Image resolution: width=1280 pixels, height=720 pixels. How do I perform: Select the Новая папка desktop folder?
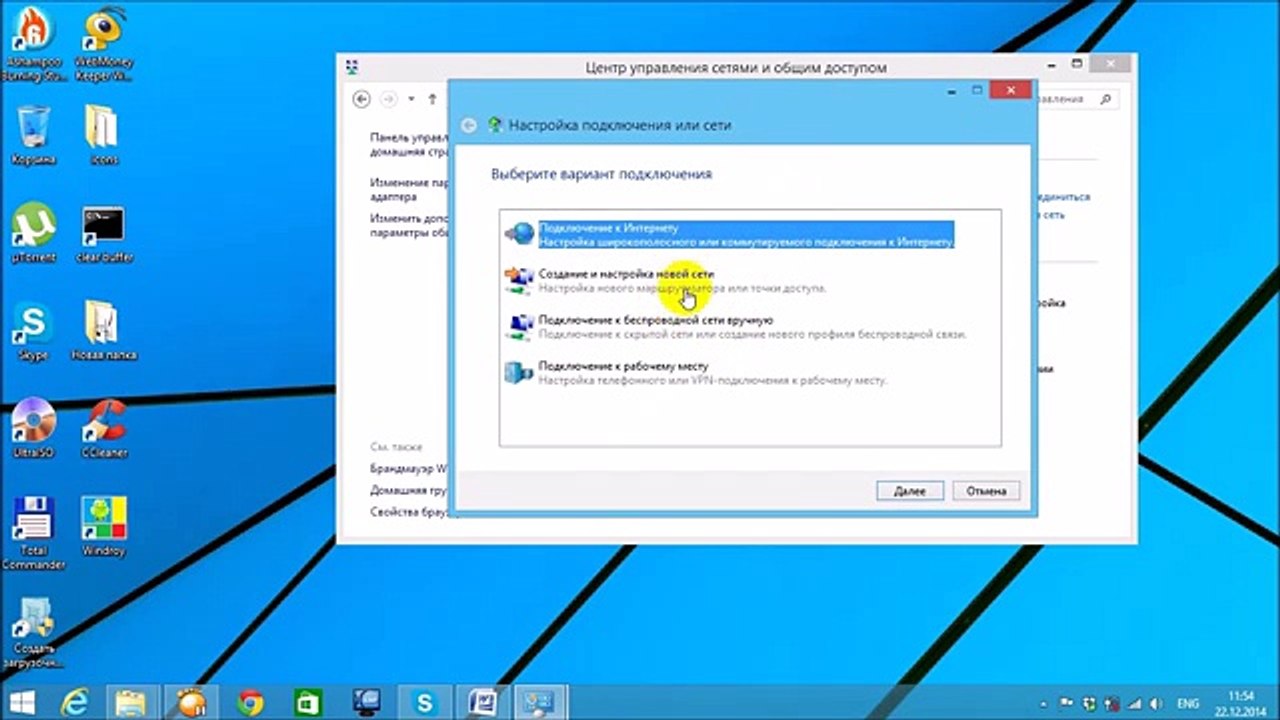(x=103, y=331)
